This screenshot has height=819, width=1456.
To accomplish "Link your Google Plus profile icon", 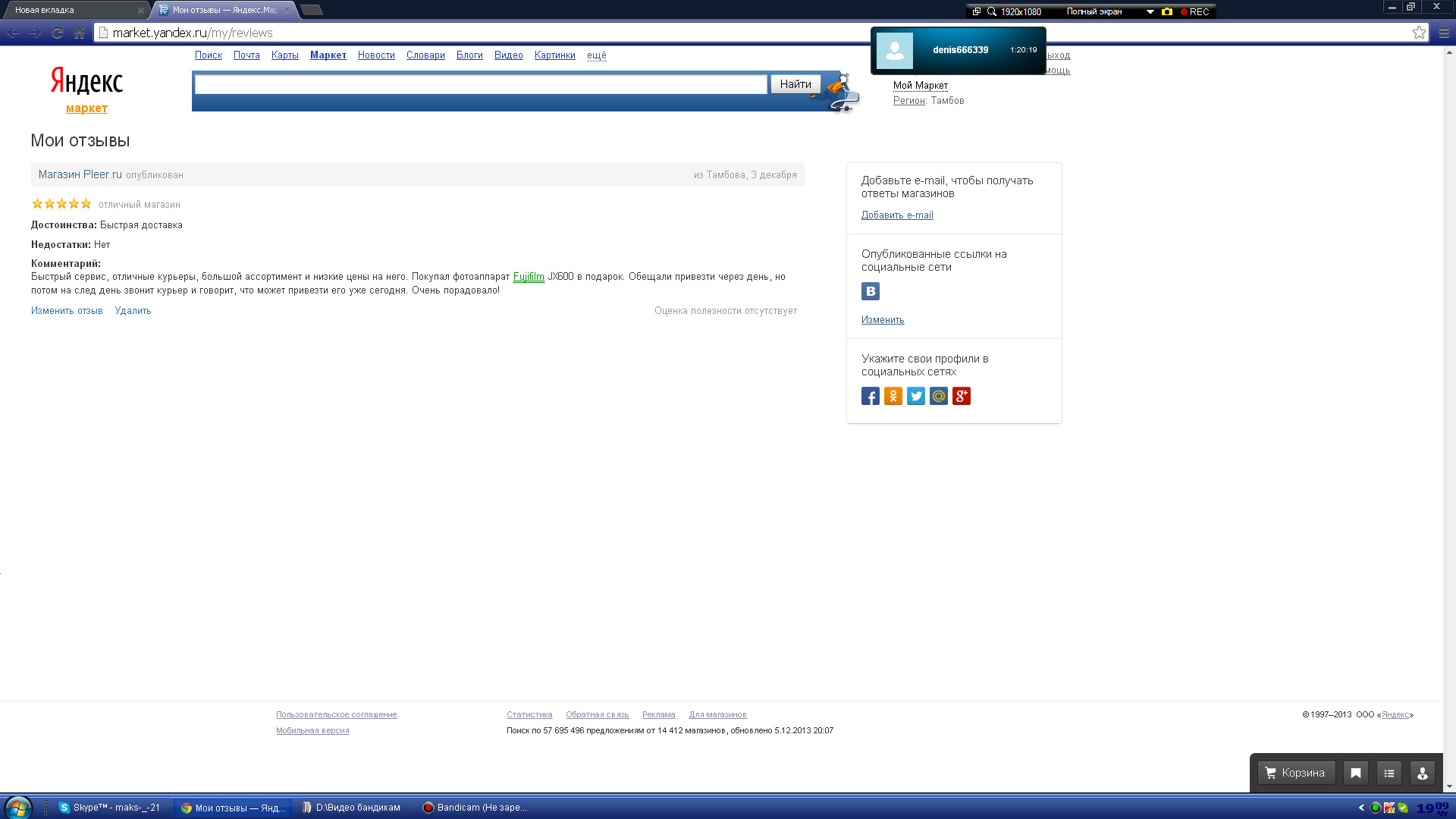I will pos(962,396).
